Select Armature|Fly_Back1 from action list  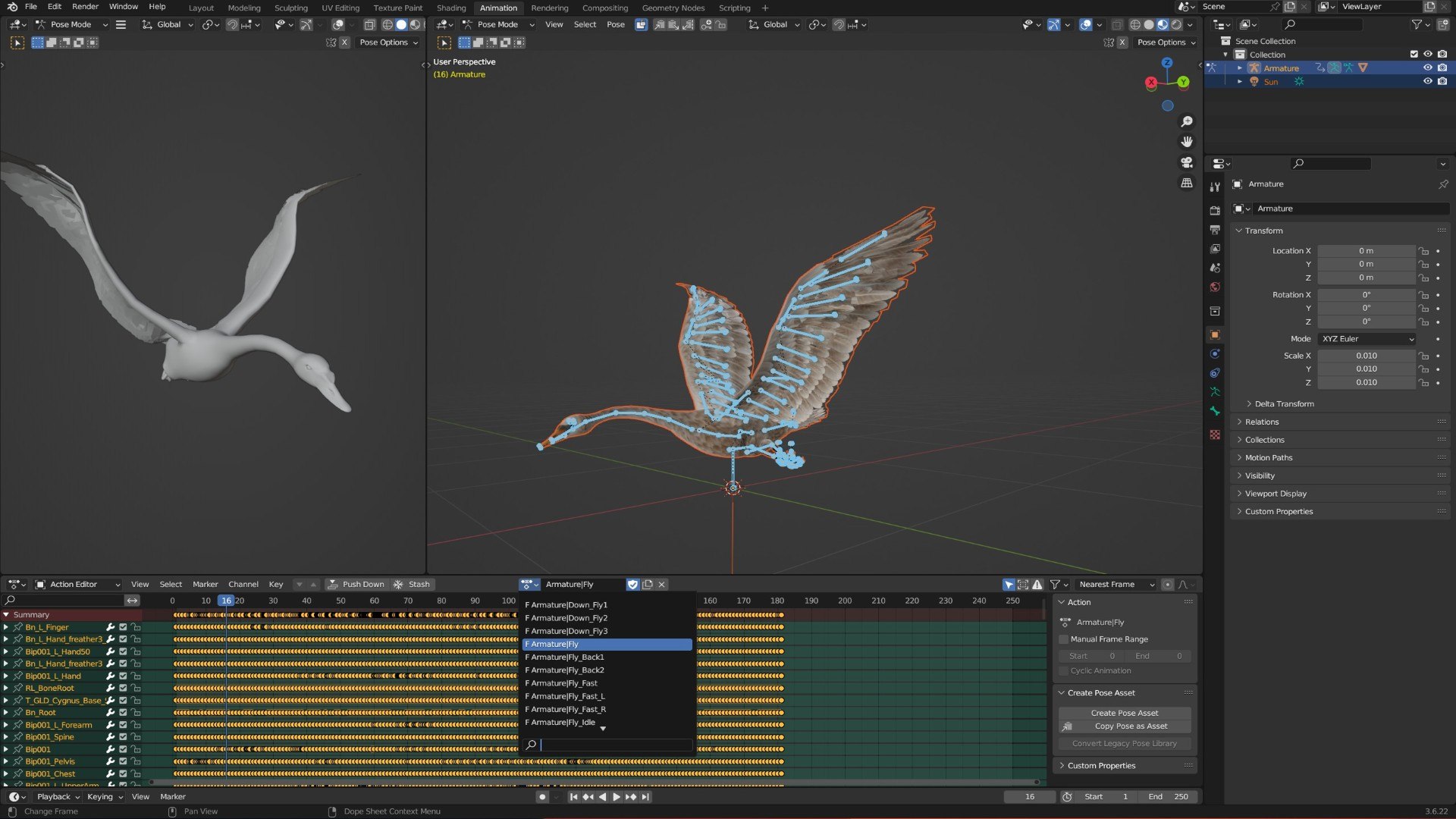pos(607,657)
